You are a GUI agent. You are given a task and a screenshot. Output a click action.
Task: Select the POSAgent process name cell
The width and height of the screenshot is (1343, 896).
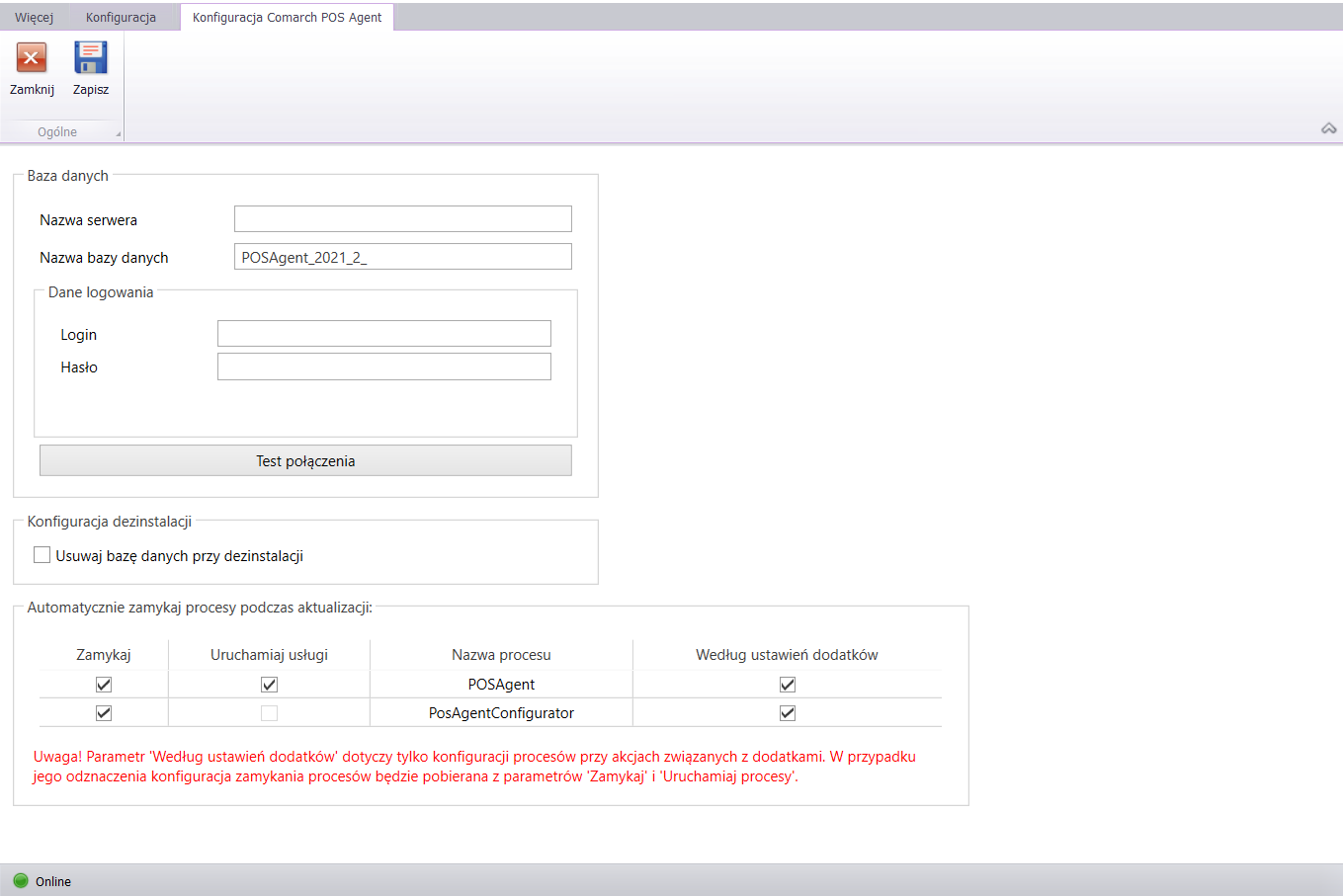(501, 684)
